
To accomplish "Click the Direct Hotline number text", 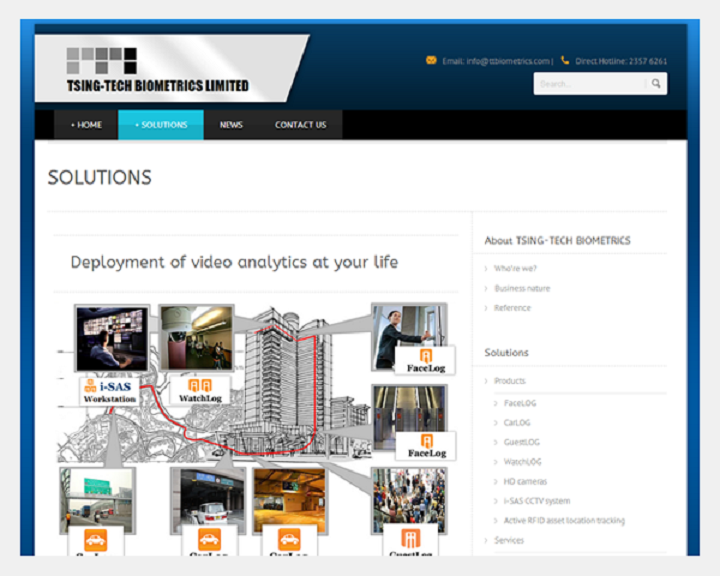I will (621, 61).
